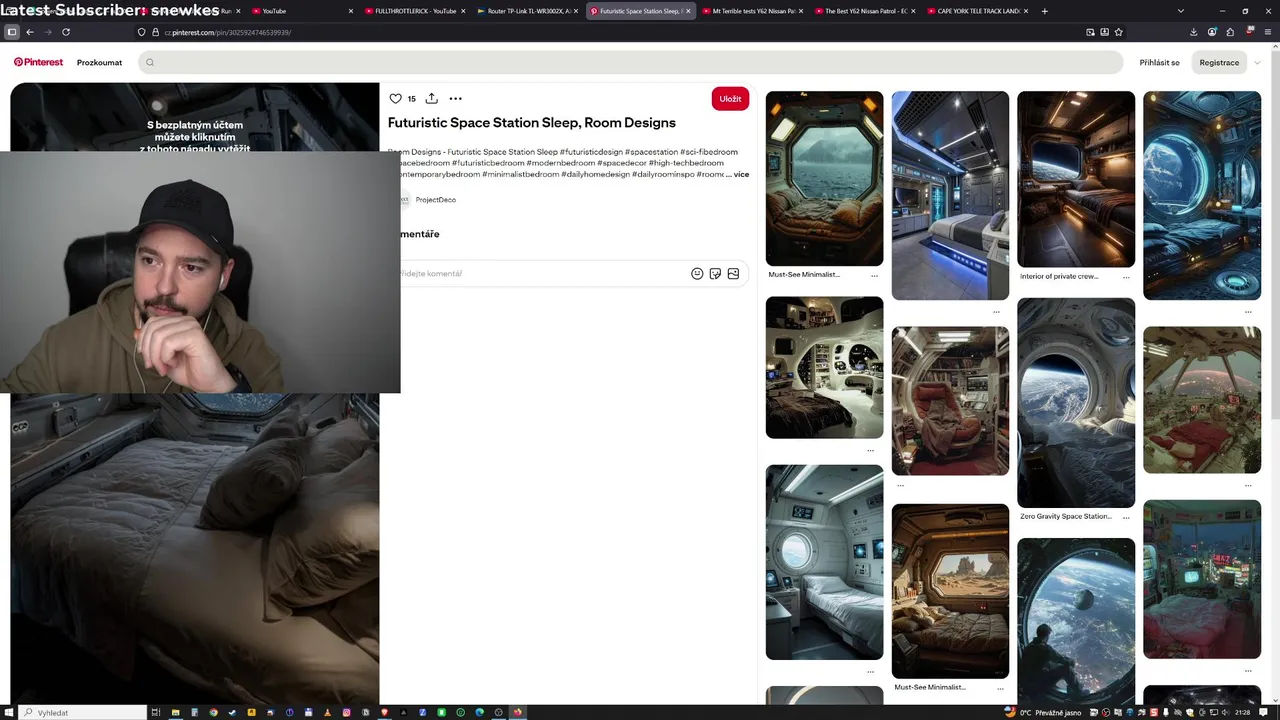Open white cabin with porthole bed pin
This screenshot has height=720, width=1280.
[824, 562]
